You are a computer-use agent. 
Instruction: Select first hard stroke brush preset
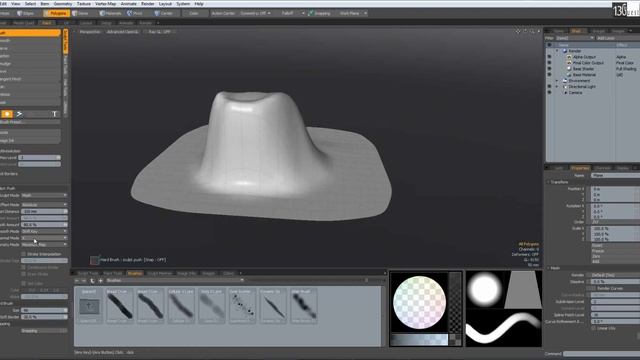point(120,306)
